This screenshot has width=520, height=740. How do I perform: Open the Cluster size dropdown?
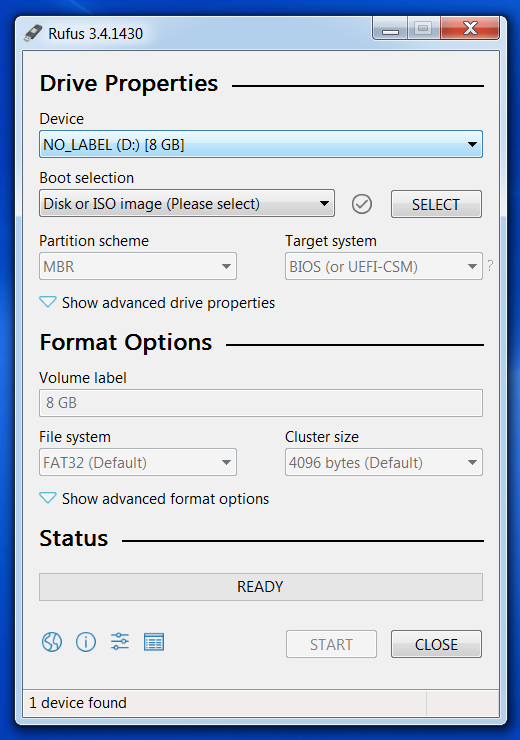coord(384,462)
